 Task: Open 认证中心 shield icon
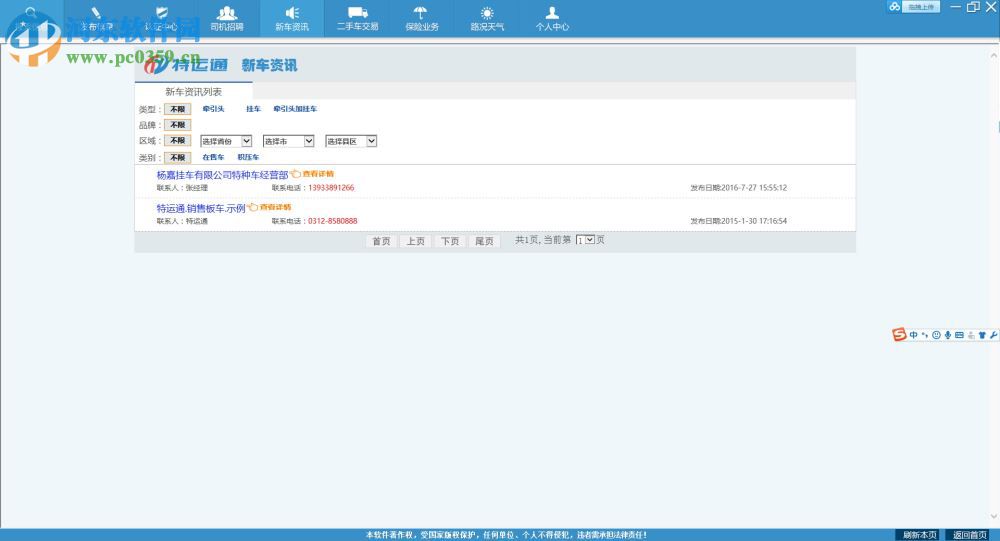click(162, 13)
